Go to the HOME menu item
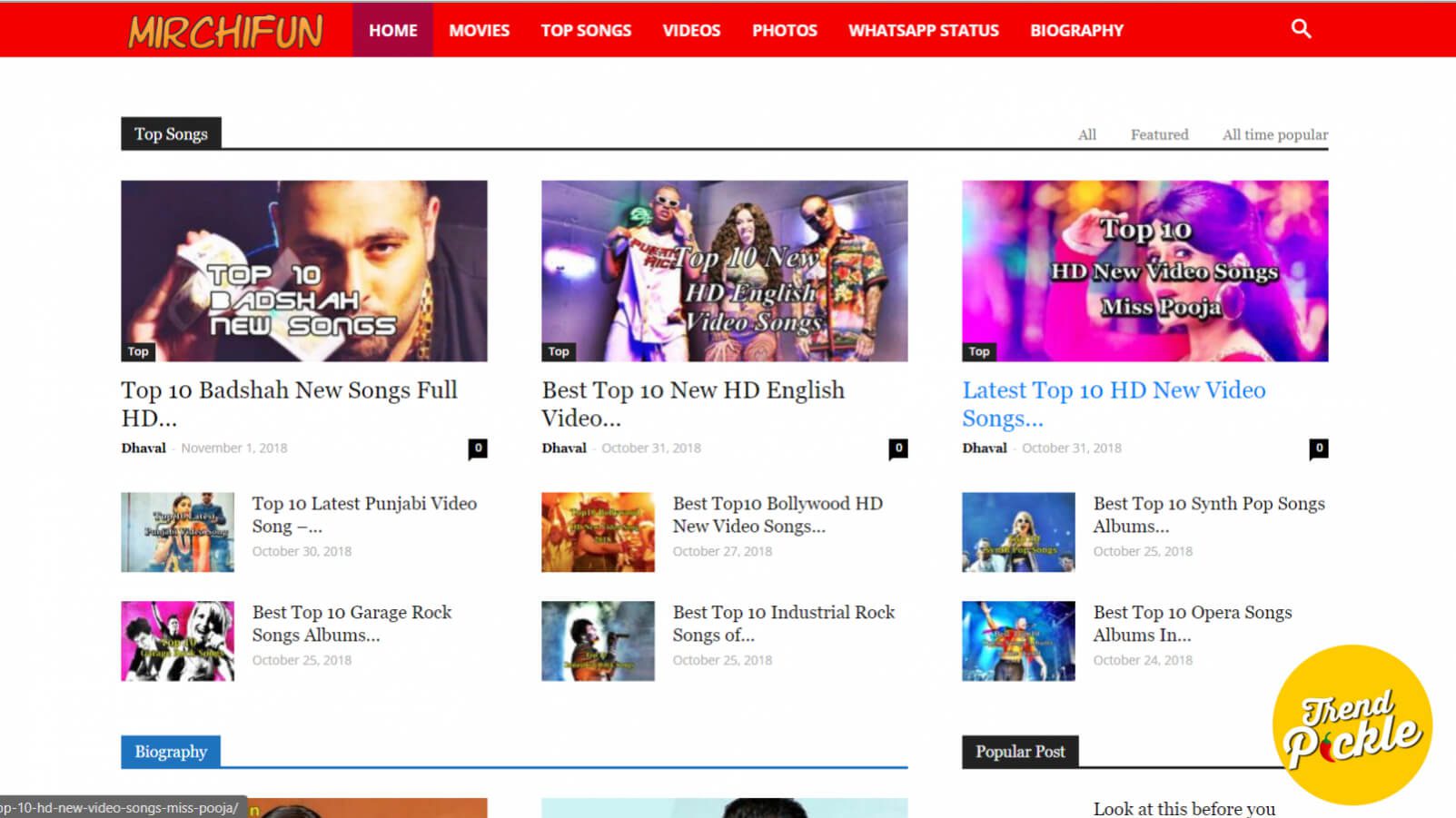 coord(393,30)
